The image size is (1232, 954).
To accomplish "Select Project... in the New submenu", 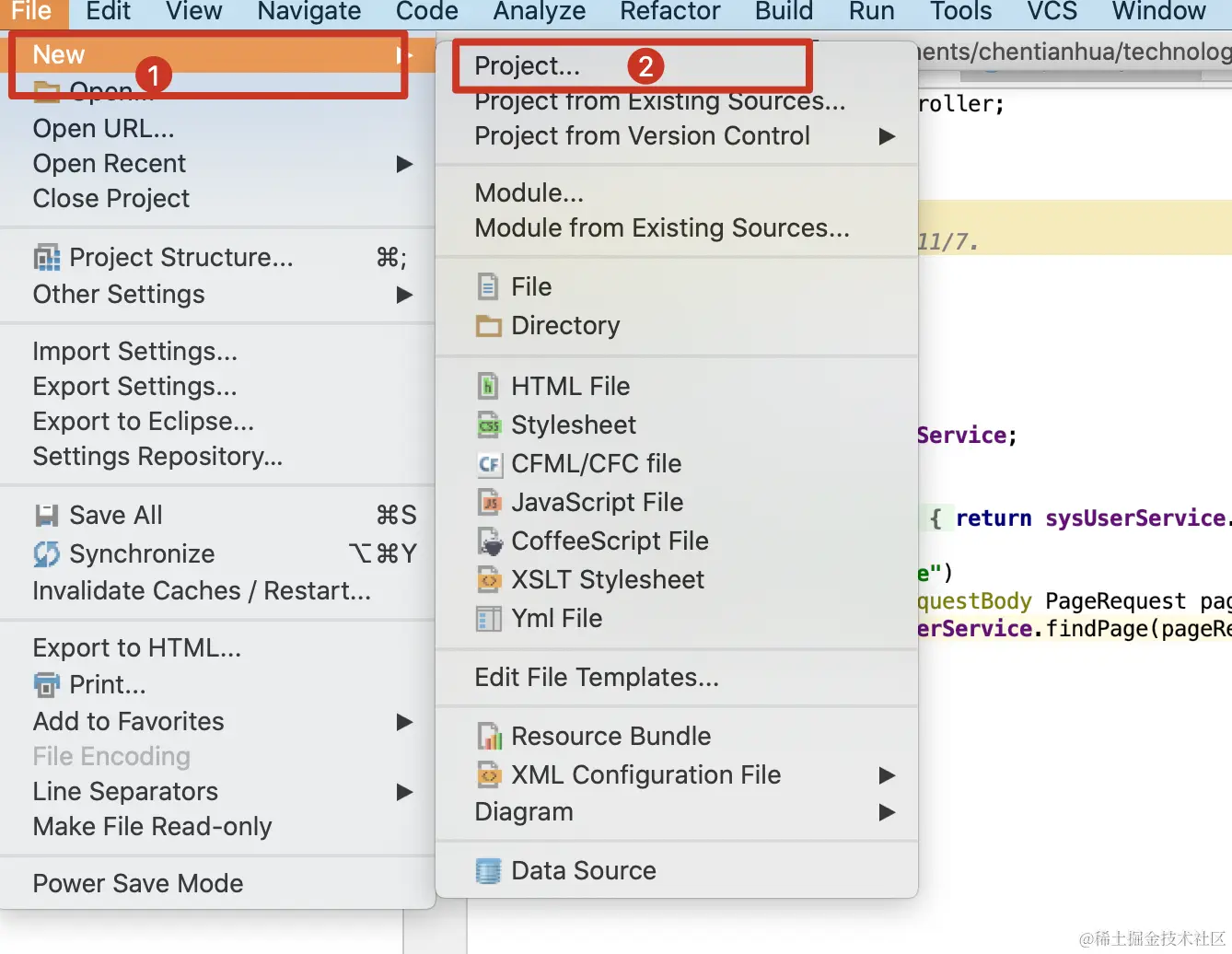I will tap(527, 66).
